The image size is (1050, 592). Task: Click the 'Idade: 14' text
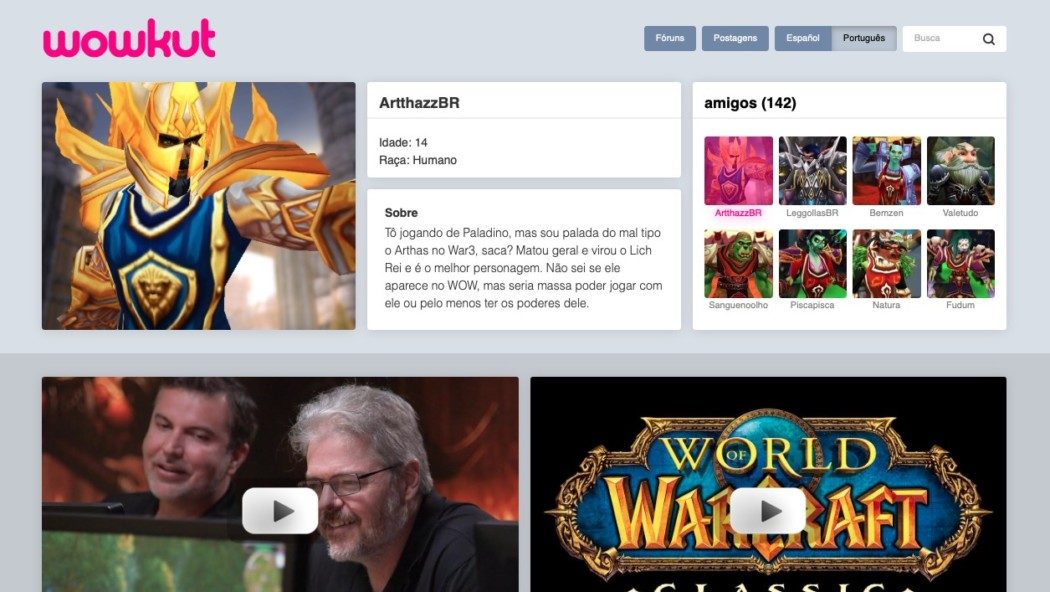point(403,143)
